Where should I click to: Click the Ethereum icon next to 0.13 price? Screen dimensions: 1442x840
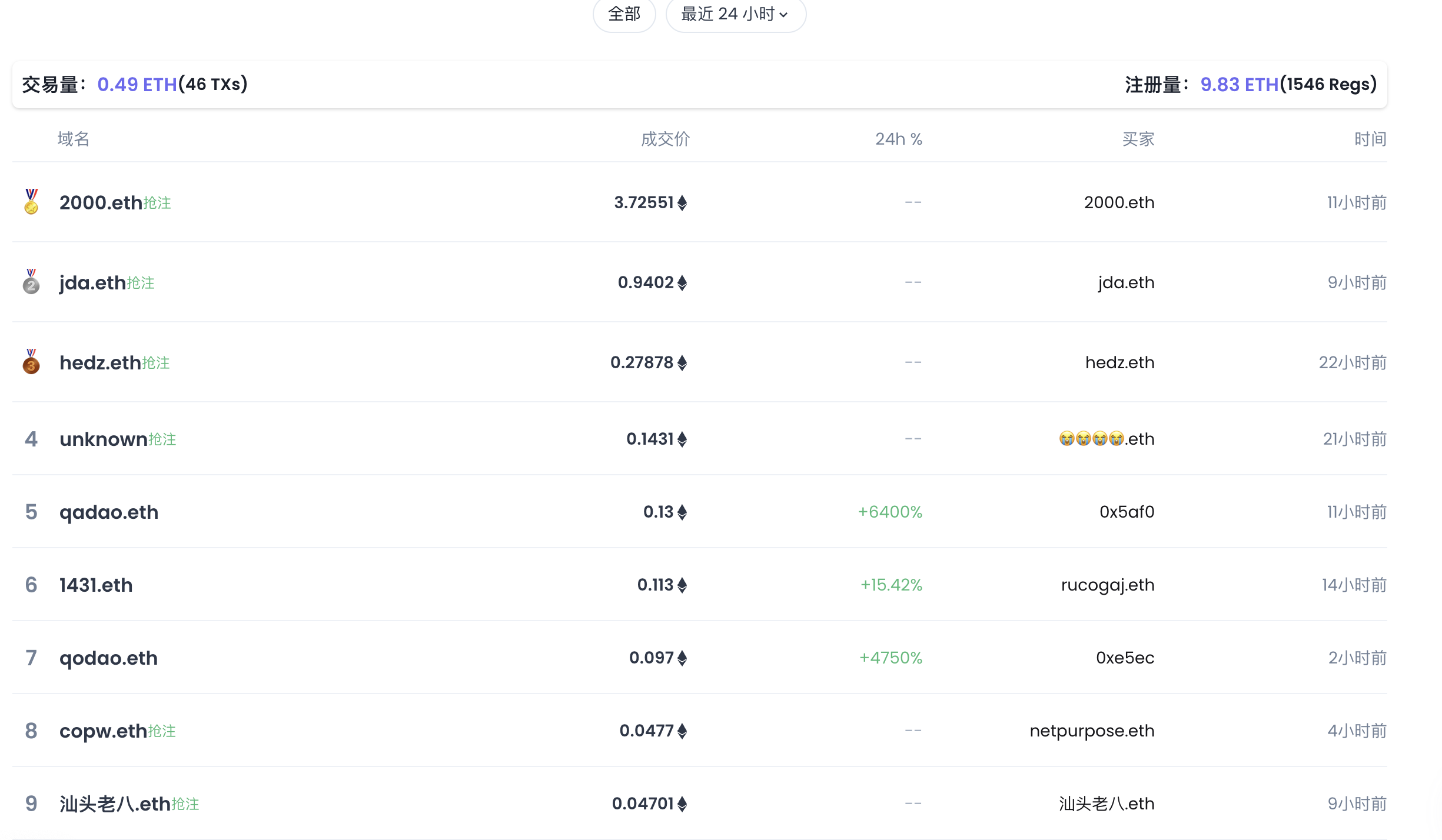click(x=682, y=512)
